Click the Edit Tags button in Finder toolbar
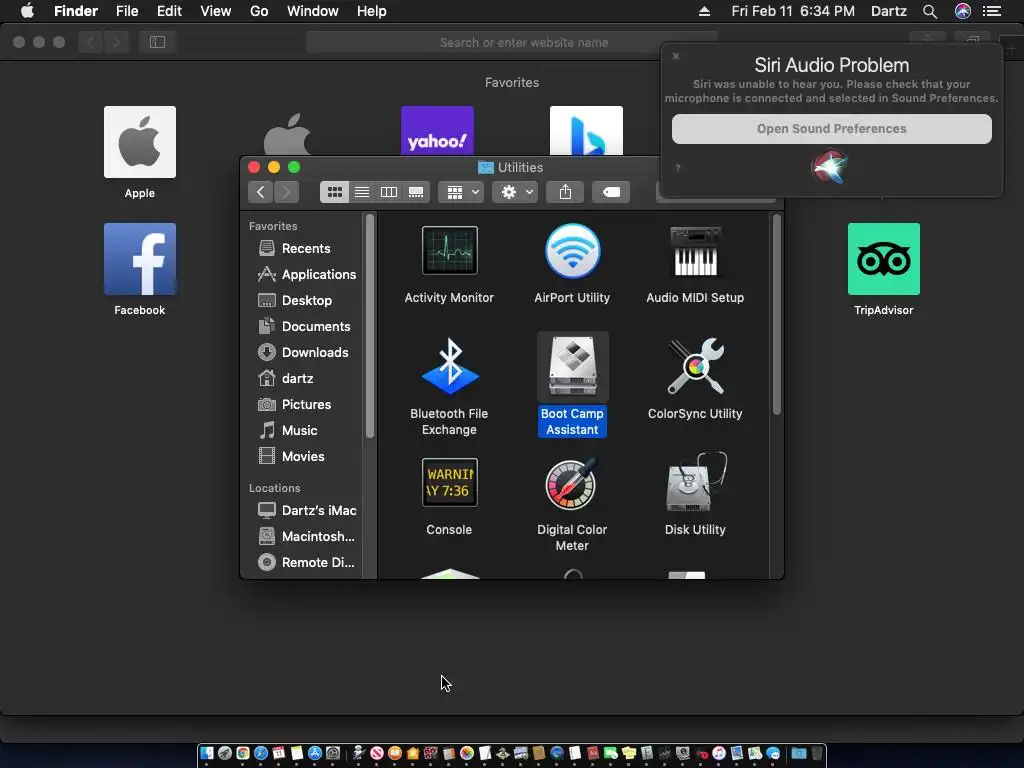This screenshot has height=768, width=1024. [611, 192]
